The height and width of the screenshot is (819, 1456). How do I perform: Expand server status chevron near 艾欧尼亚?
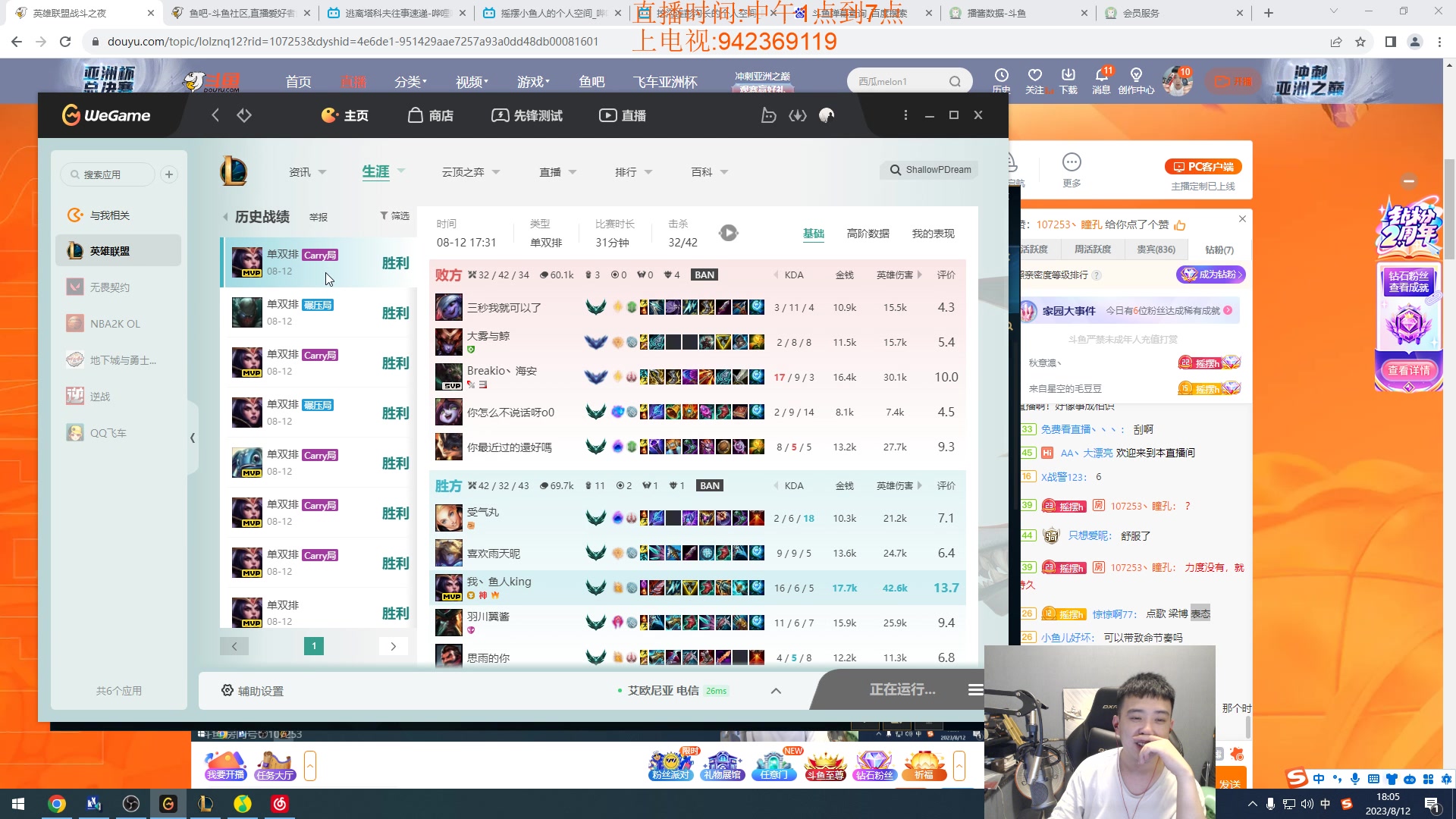(x=776, y=691)
